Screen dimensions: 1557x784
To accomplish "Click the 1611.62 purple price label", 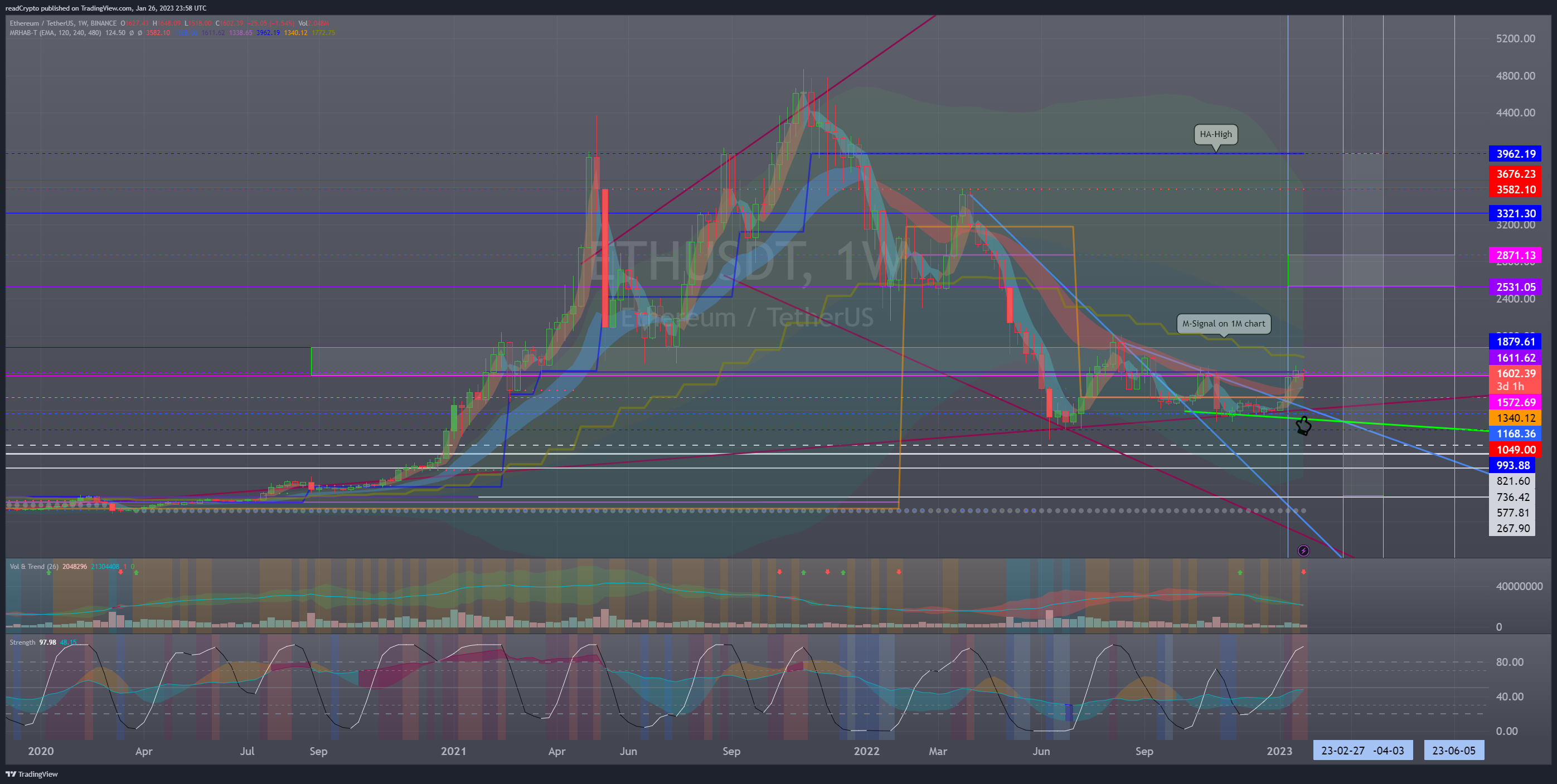I will pyautogui.click(x=1515, y=358).
